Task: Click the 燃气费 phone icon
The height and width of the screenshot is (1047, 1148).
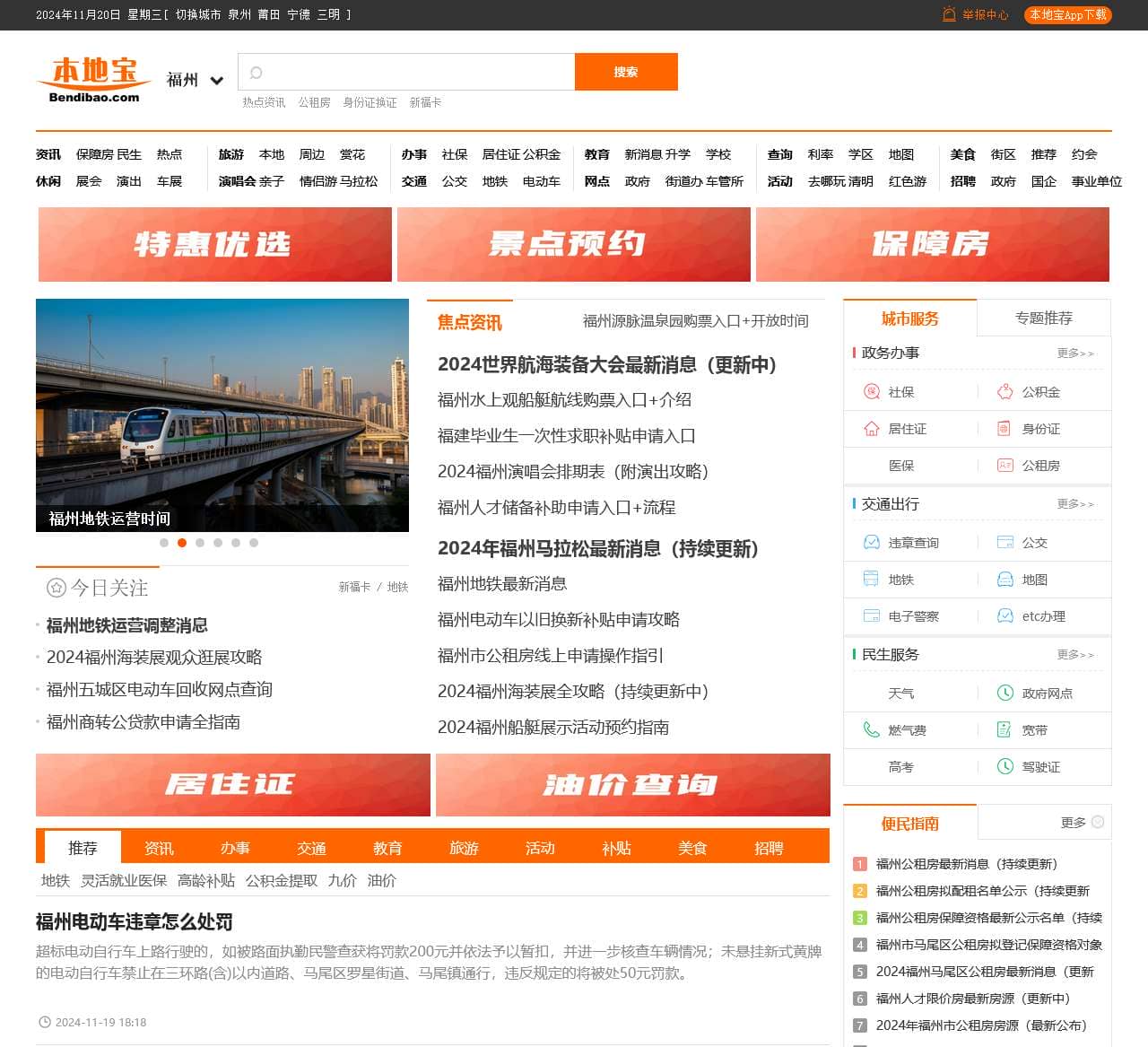Action: 871,729
